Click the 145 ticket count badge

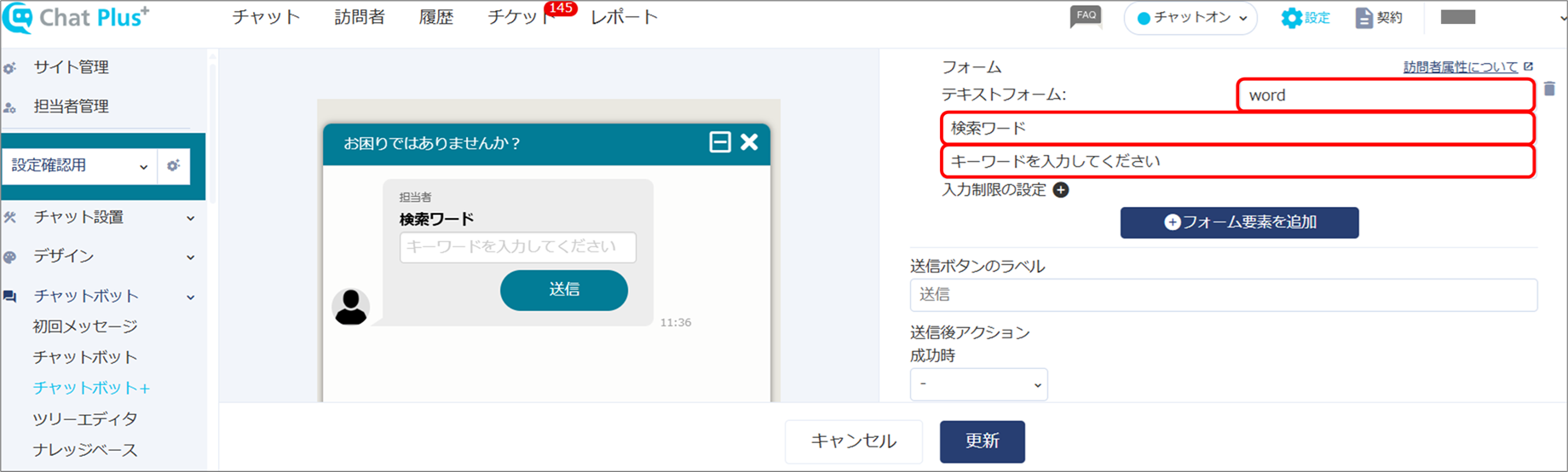[561, 9]
